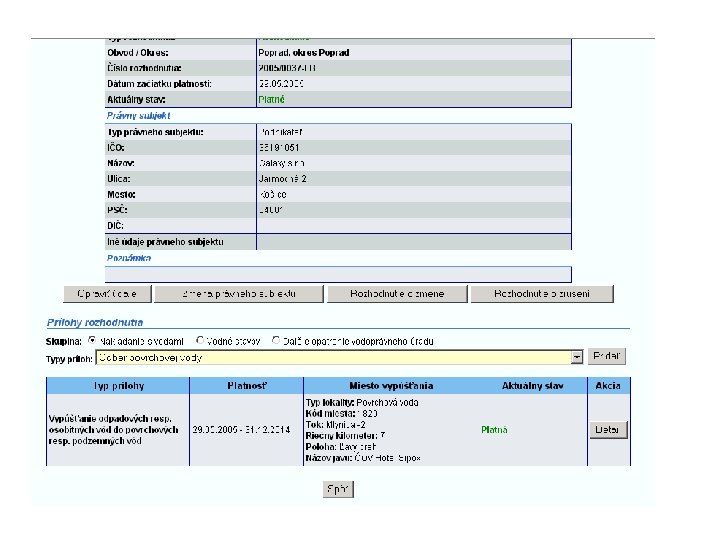Click the Dátum začiatku platnosti value
Image resolution: width=720 pixels, height=540 pixels.
tap(281, 84)
